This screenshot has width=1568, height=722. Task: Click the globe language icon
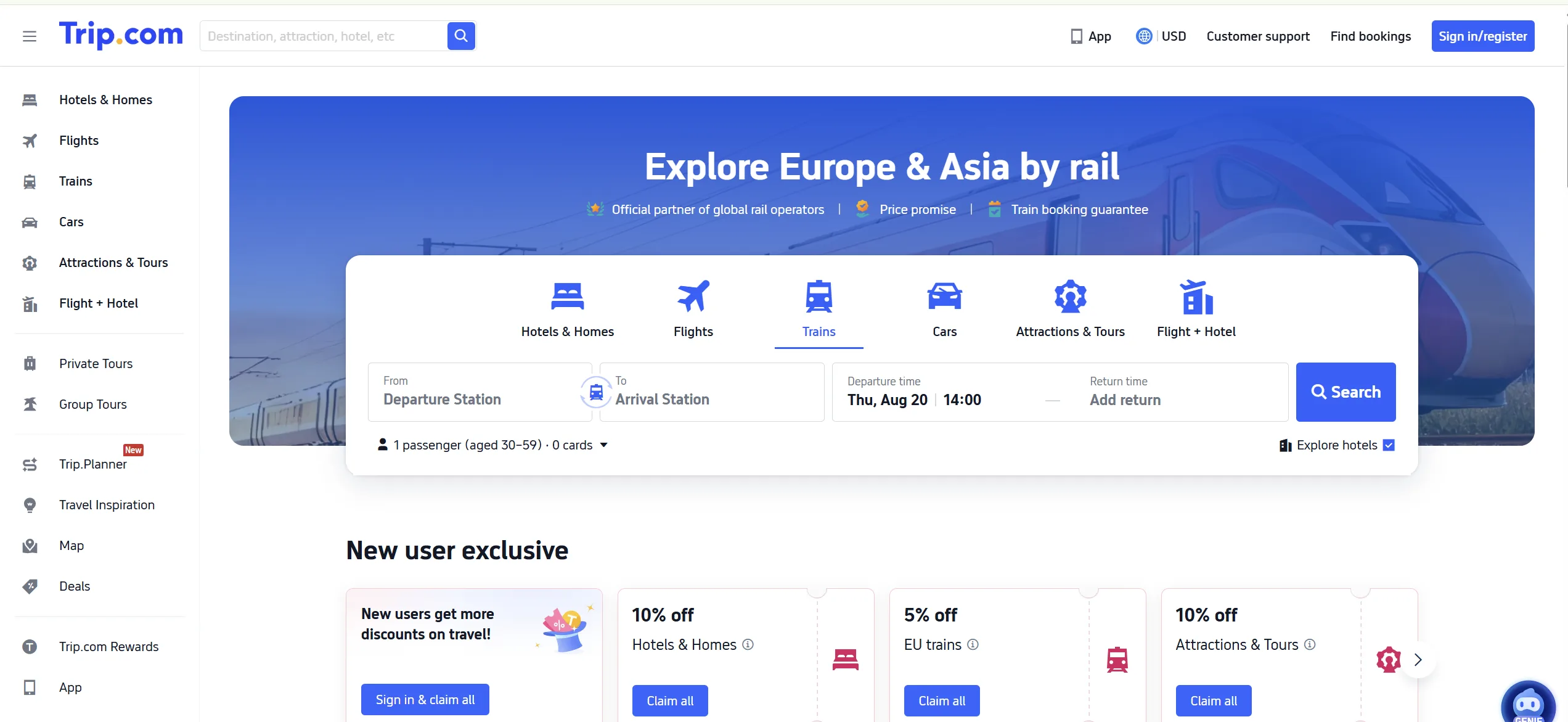pyautogui.click(x=1144, y=36)
